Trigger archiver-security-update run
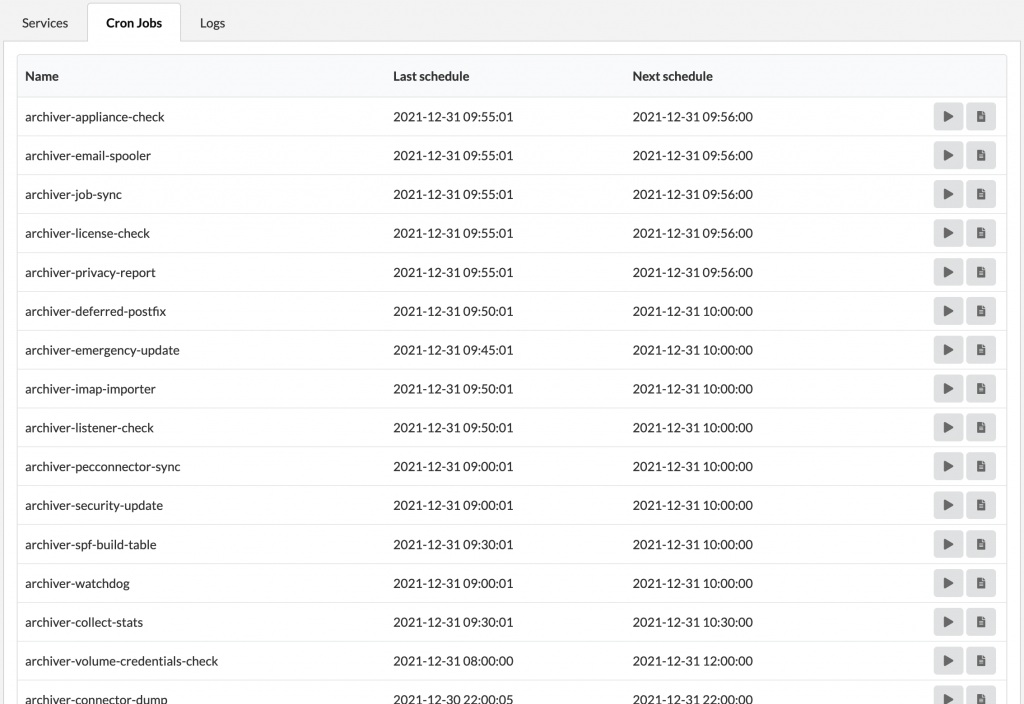This screenshot has width=1024, height=704. tap(948, 505)
